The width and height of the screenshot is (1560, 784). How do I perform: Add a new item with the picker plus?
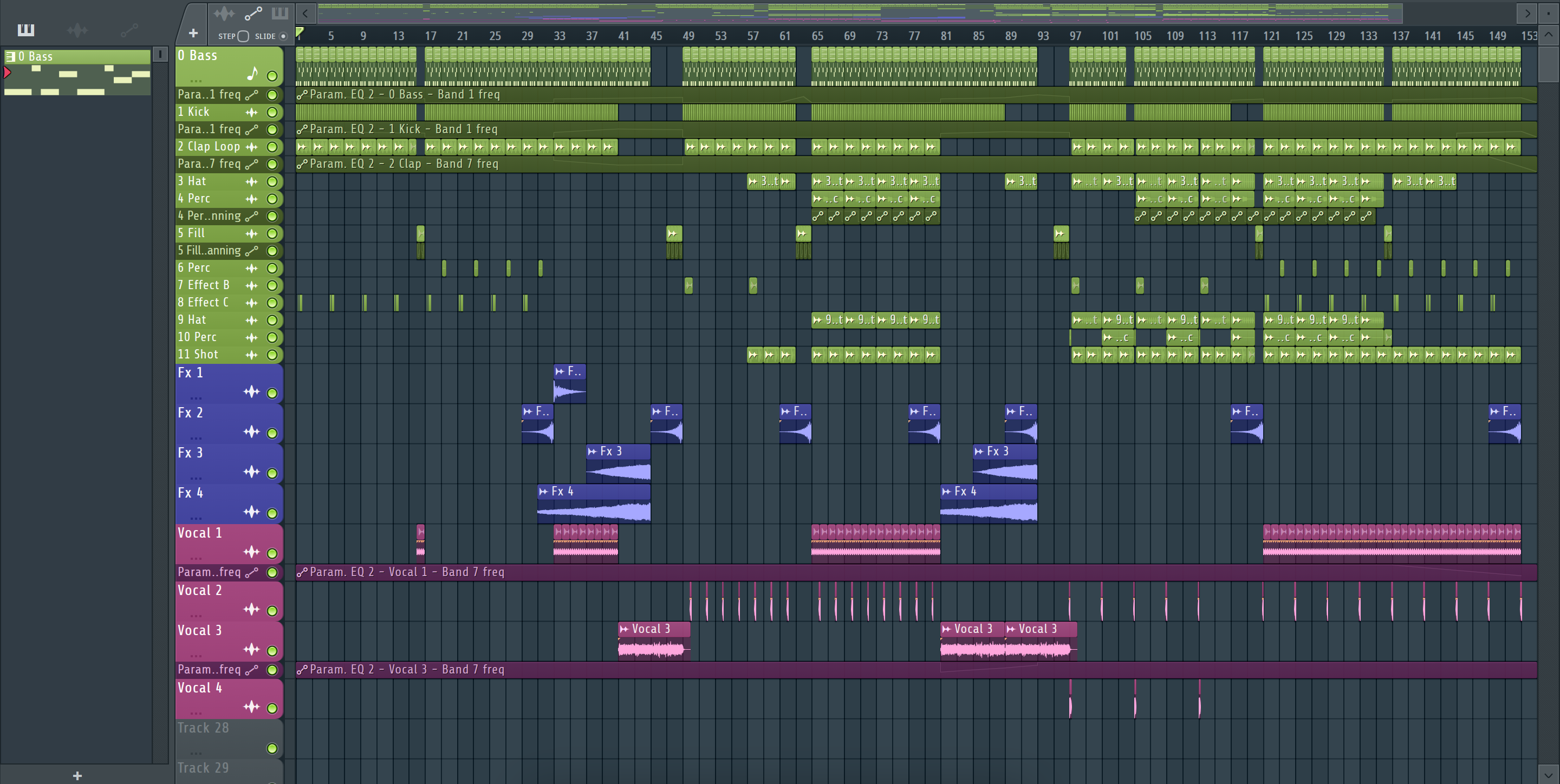[77, 775]
